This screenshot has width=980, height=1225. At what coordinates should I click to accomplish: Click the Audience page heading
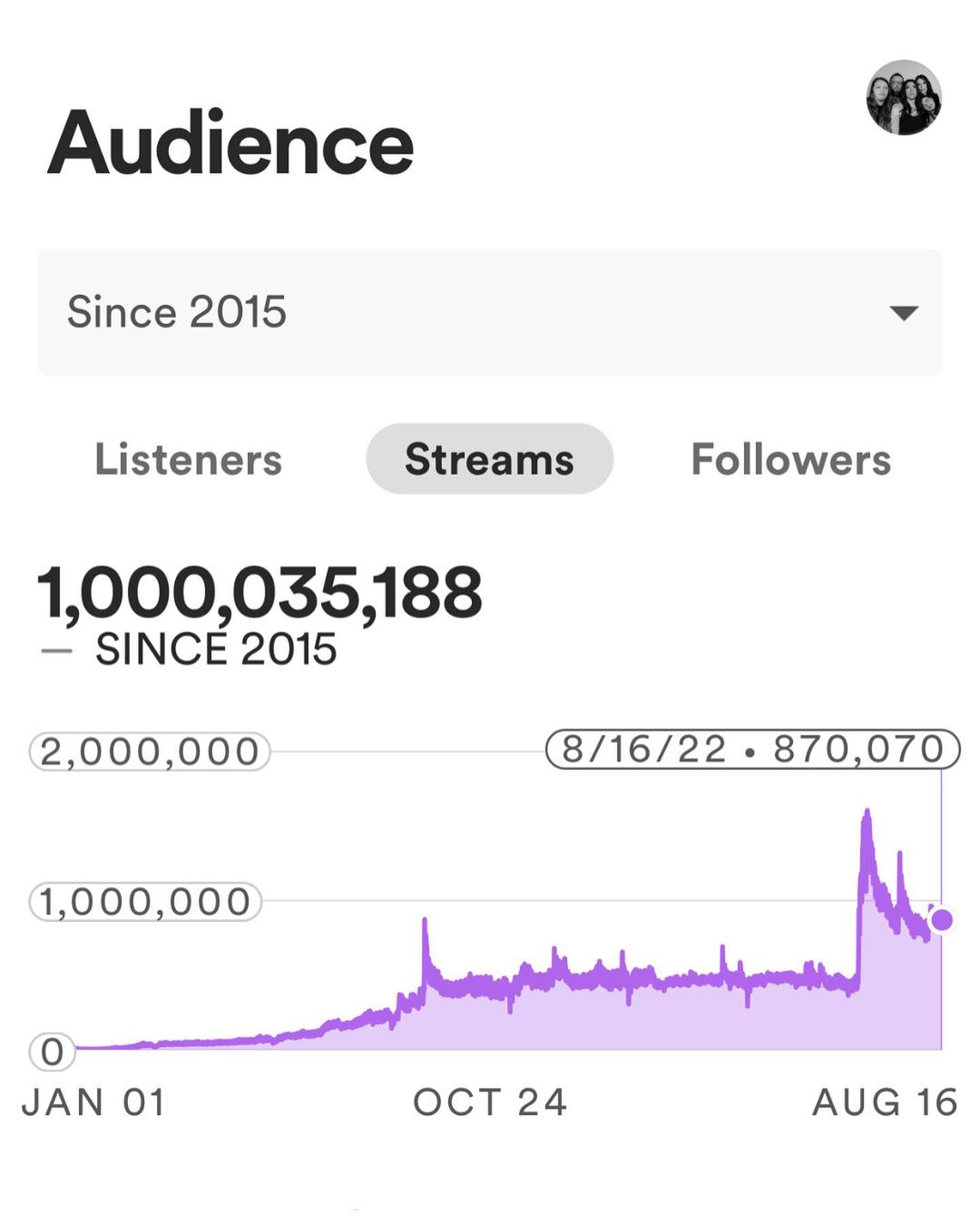coord(230,143)
